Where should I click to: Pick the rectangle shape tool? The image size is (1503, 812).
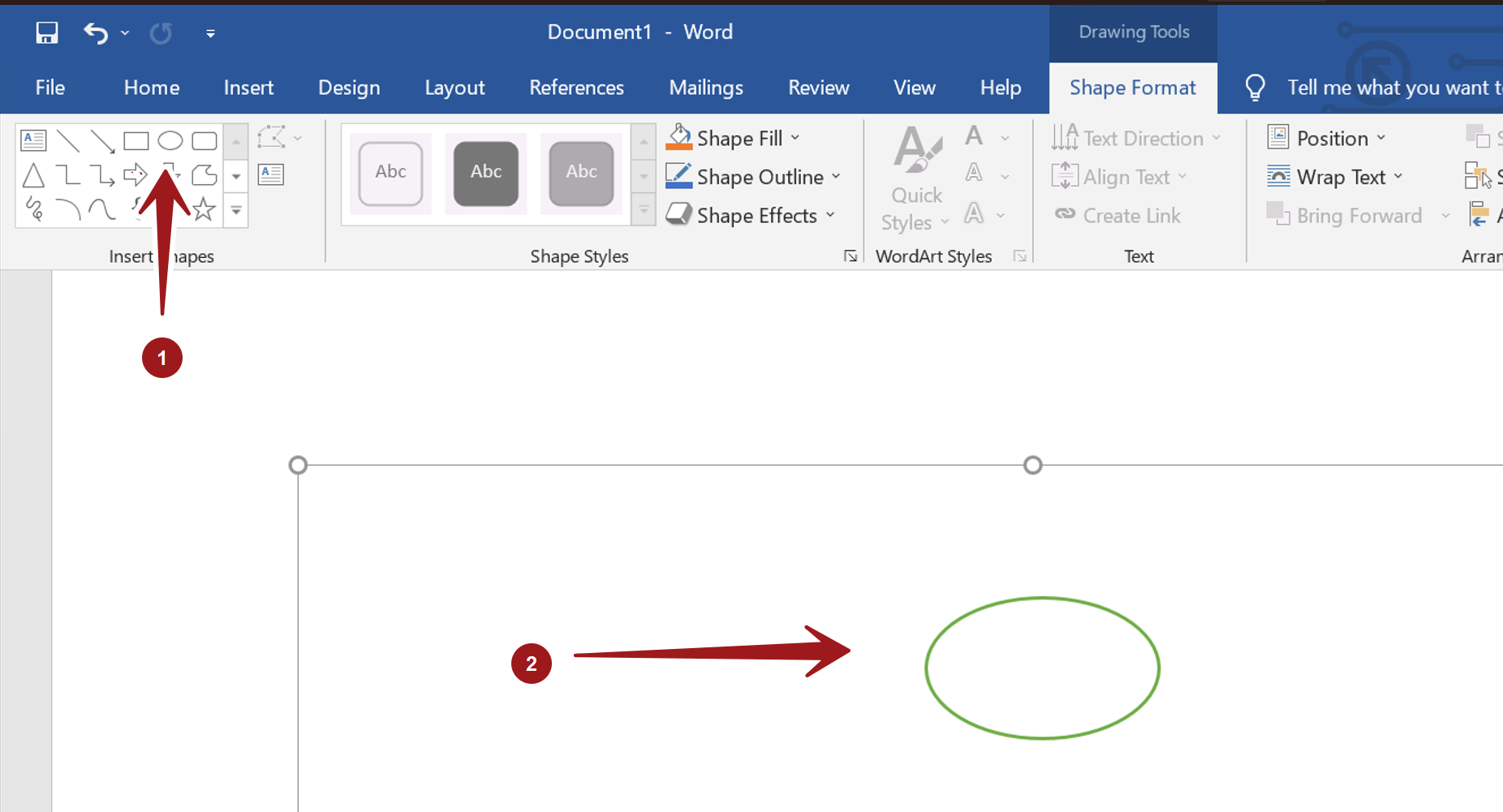point(136,140)
